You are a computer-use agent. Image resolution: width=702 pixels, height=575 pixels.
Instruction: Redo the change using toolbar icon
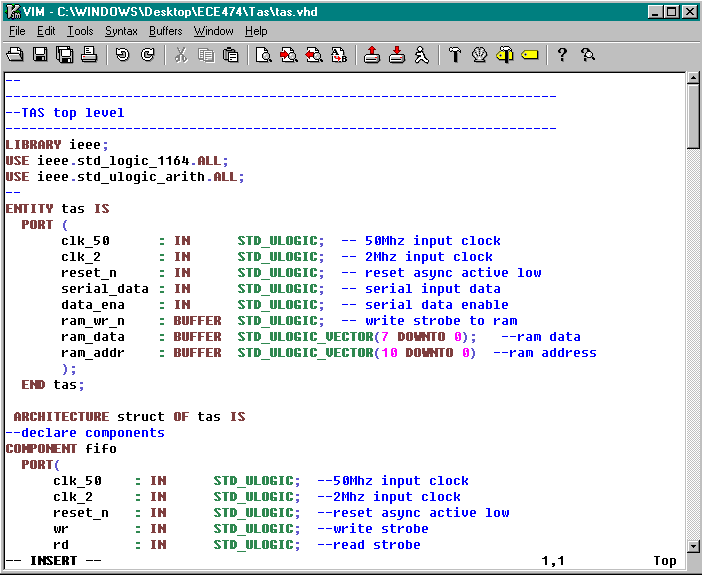(x=147, y=55)
